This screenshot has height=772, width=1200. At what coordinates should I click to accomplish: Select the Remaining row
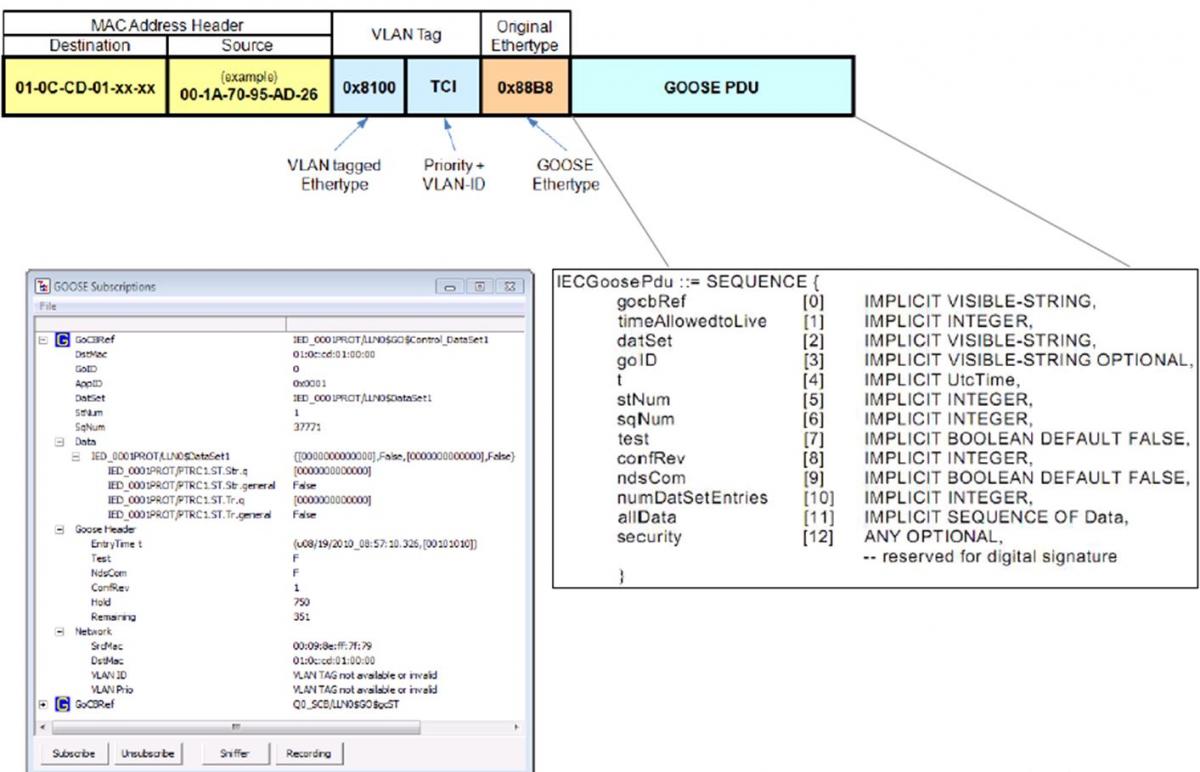(x=278, y=617)
